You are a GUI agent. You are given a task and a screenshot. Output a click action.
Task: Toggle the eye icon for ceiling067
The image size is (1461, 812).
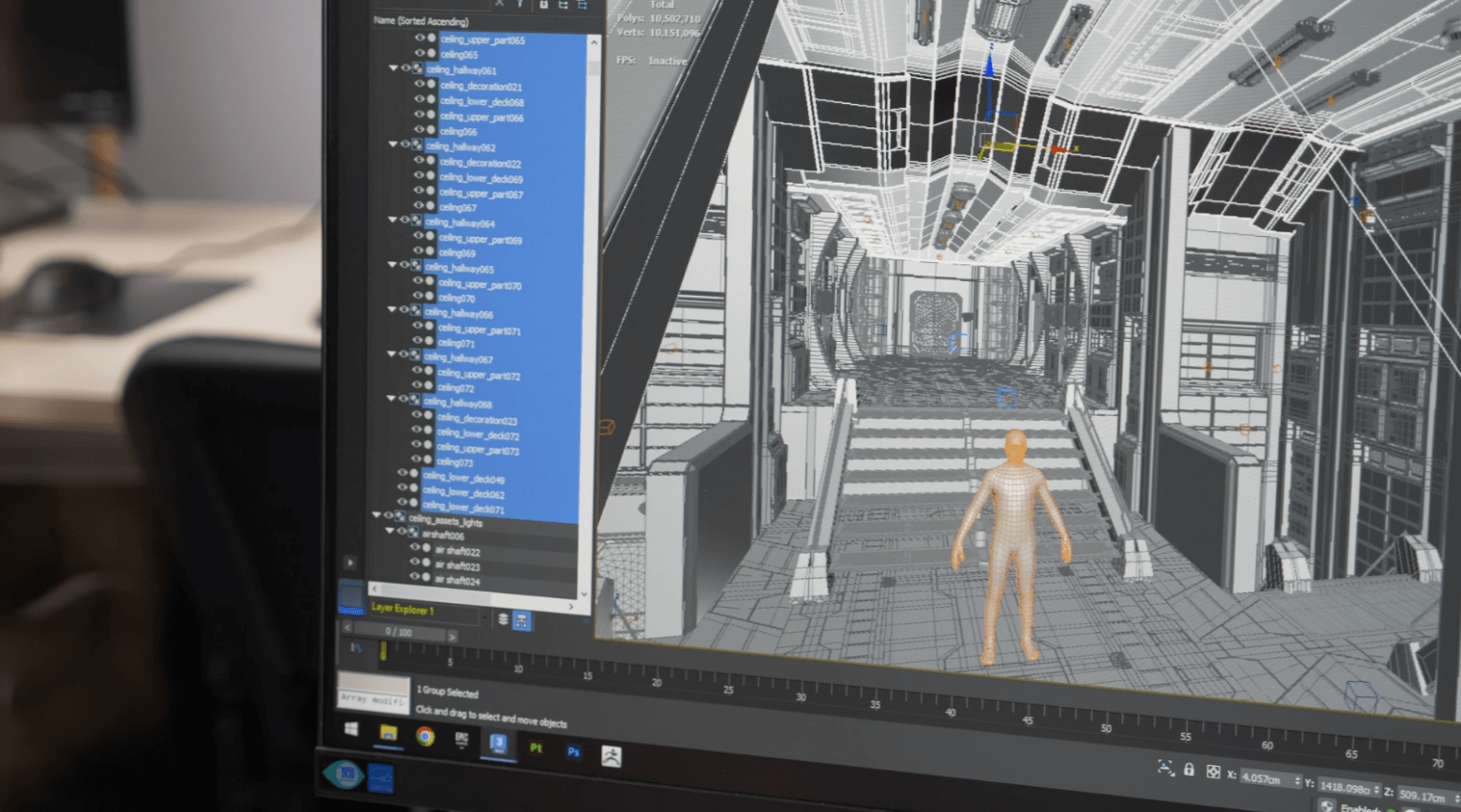[419, 206]
